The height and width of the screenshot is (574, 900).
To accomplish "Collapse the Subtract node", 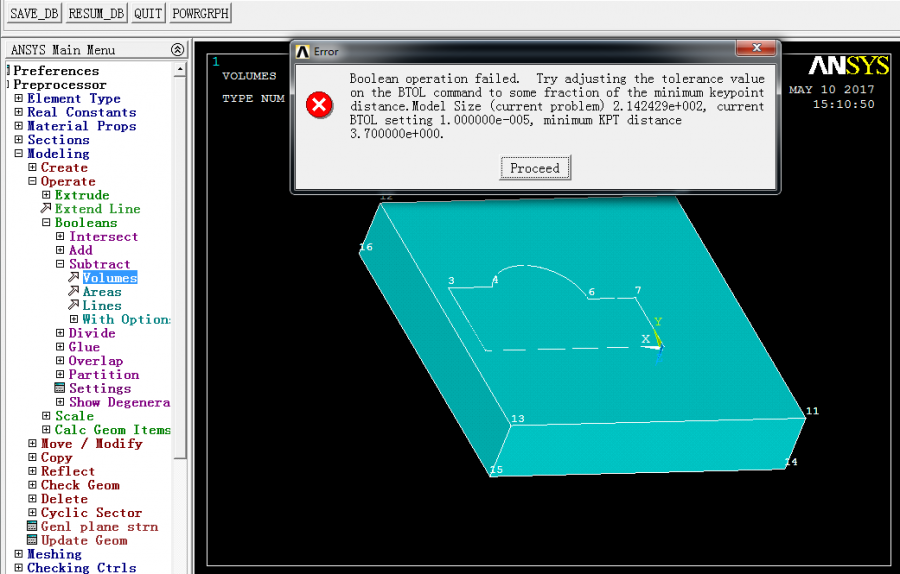I will pos(60,263).
